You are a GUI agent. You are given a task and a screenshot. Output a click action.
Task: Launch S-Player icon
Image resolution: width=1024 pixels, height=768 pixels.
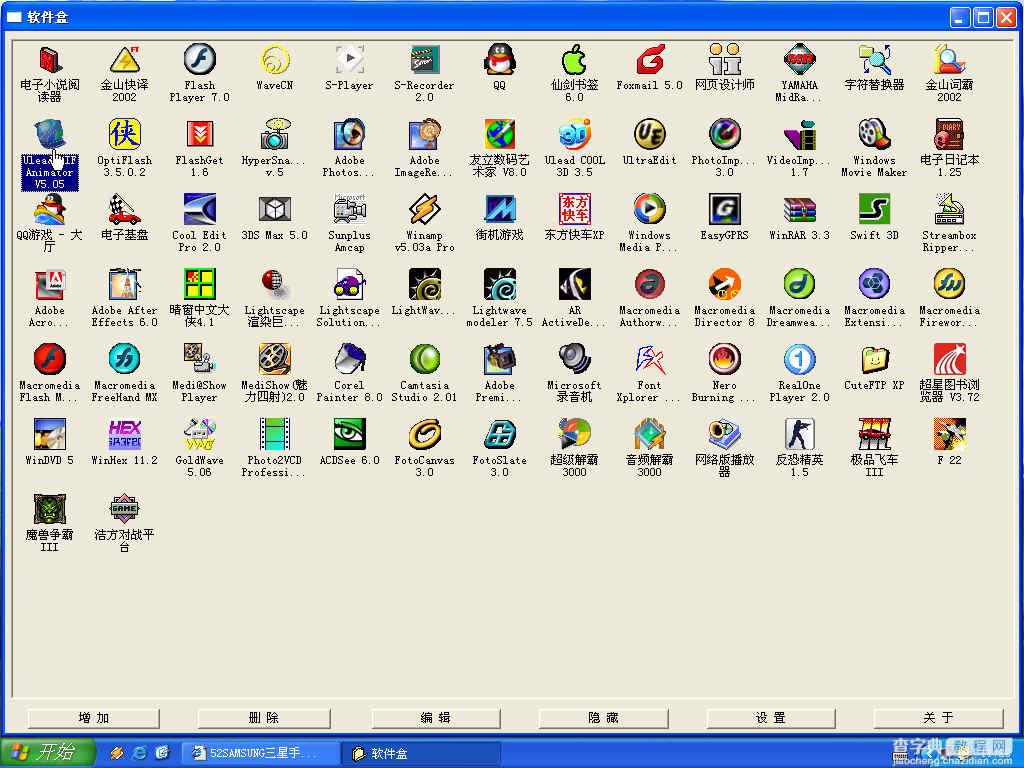coord(349,60)
